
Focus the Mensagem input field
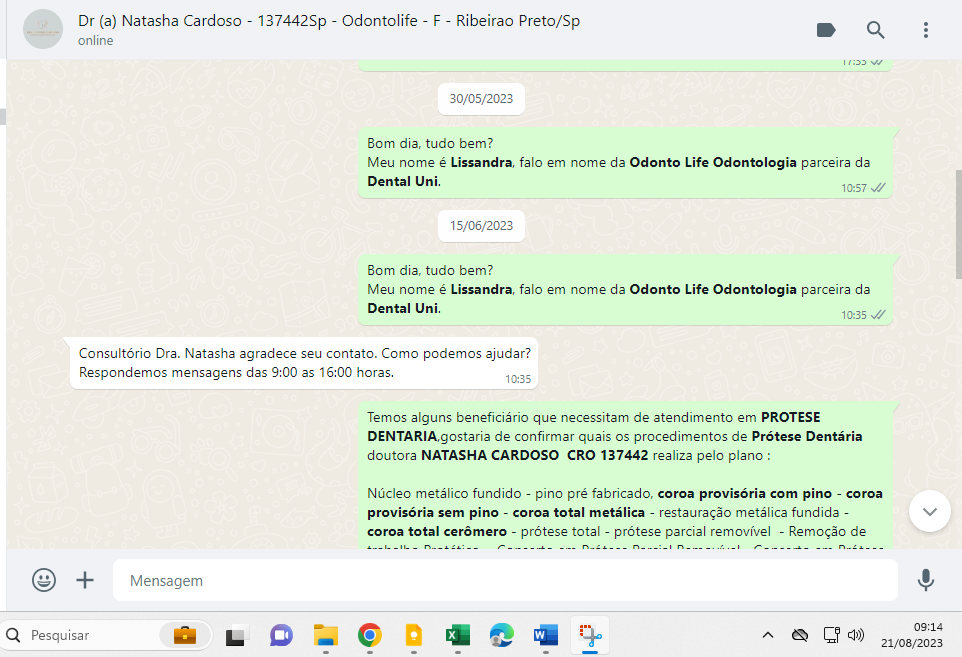(x=505, y=580)
